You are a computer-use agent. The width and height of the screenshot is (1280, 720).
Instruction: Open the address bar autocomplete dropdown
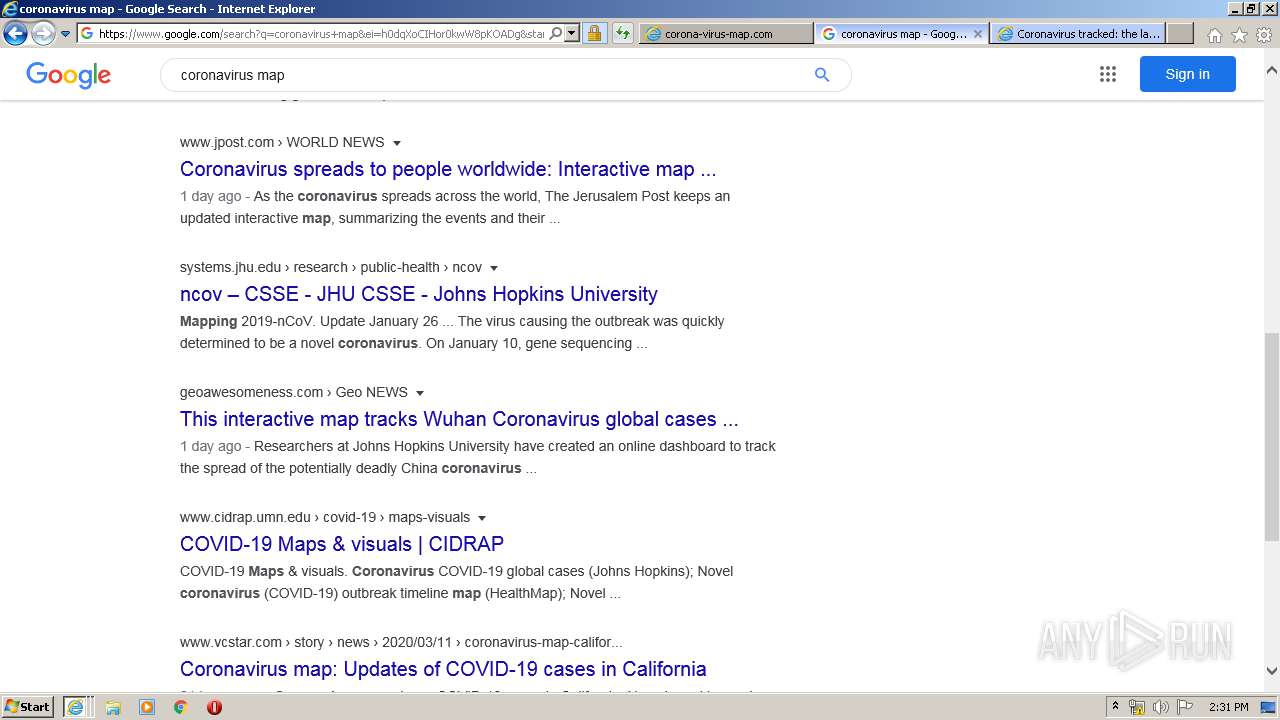[572, 33]
